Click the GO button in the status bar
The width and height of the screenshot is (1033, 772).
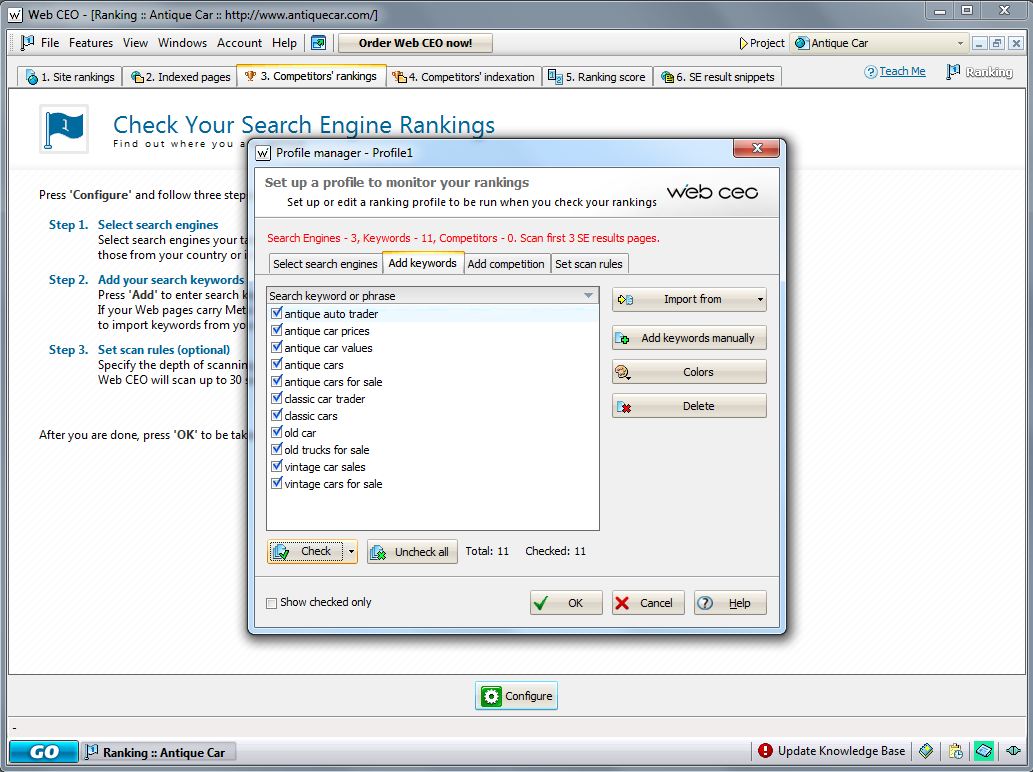[x=43, y=752]
